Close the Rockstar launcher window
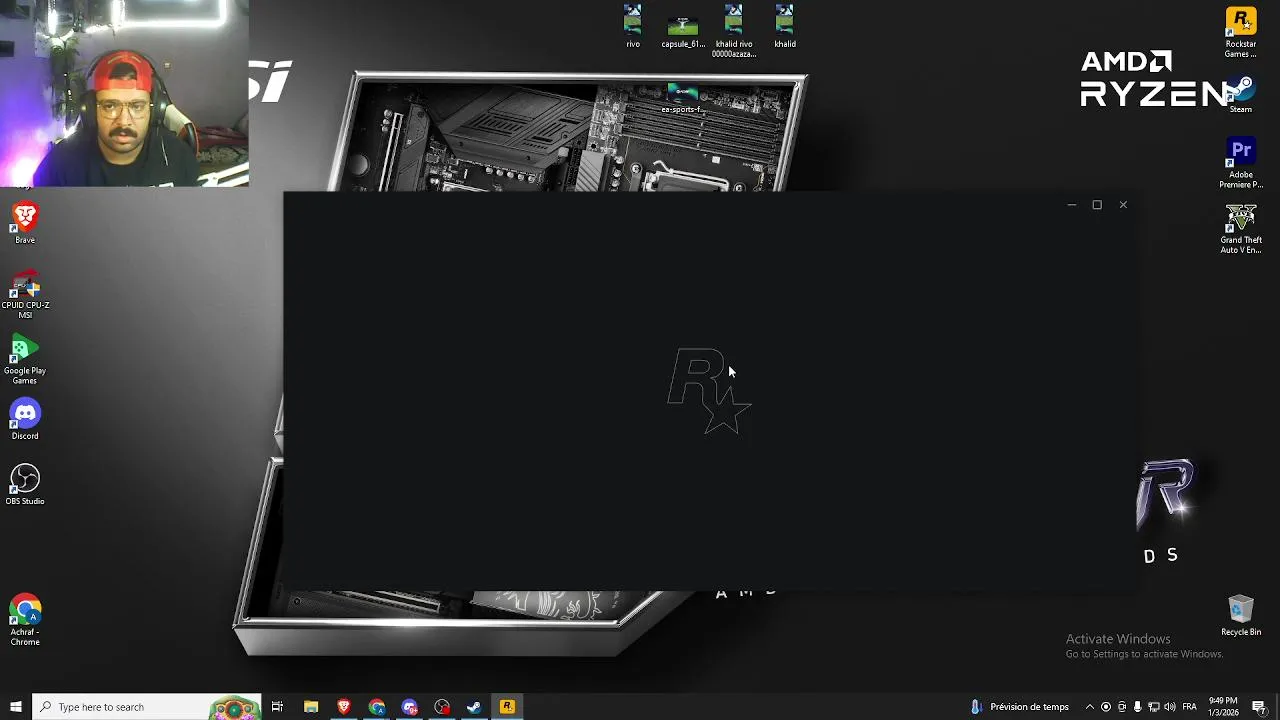1280x720 pixels. click(1123, 205)
